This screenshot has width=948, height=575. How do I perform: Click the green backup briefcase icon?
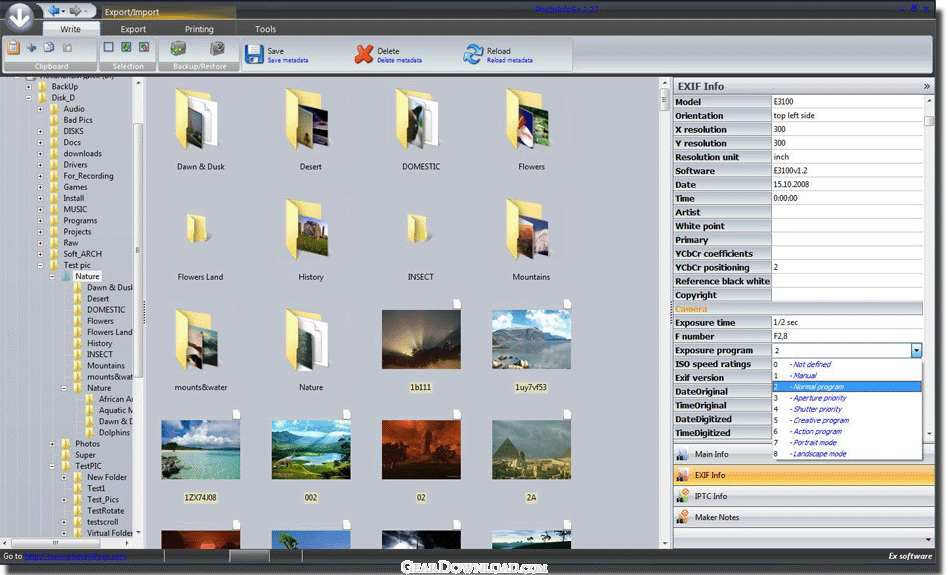coord(178,48)
